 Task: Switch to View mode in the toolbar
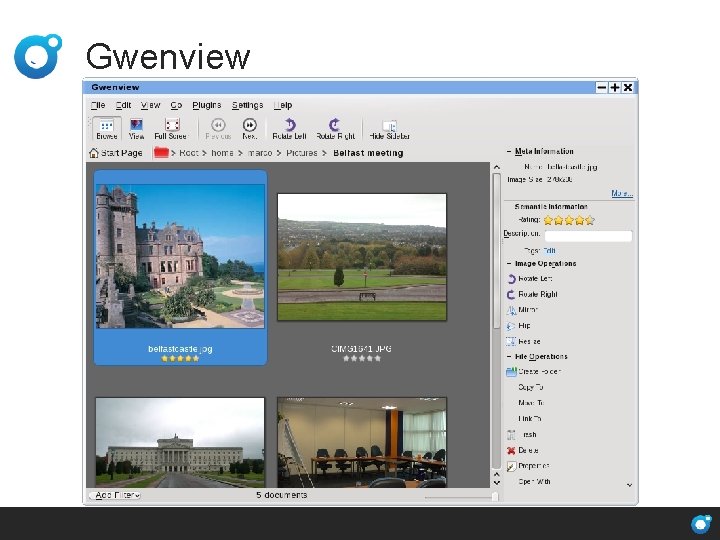click(136, 129)
